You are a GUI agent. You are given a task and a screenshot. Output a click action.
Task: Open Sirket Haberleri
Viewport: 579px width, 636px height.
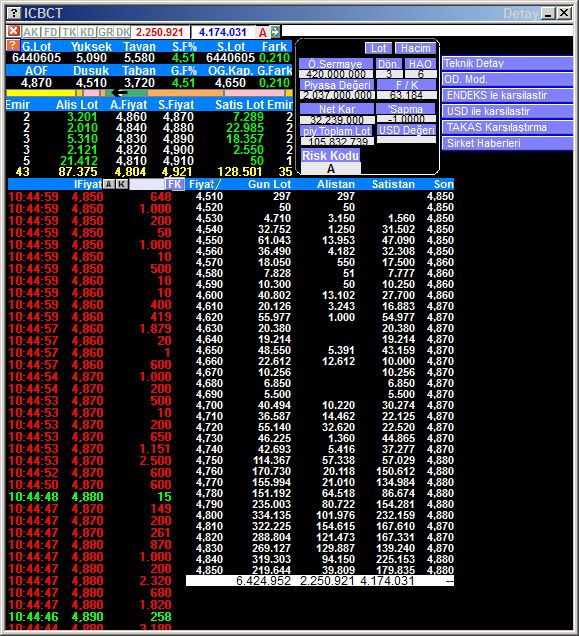[x=507, y=143]
